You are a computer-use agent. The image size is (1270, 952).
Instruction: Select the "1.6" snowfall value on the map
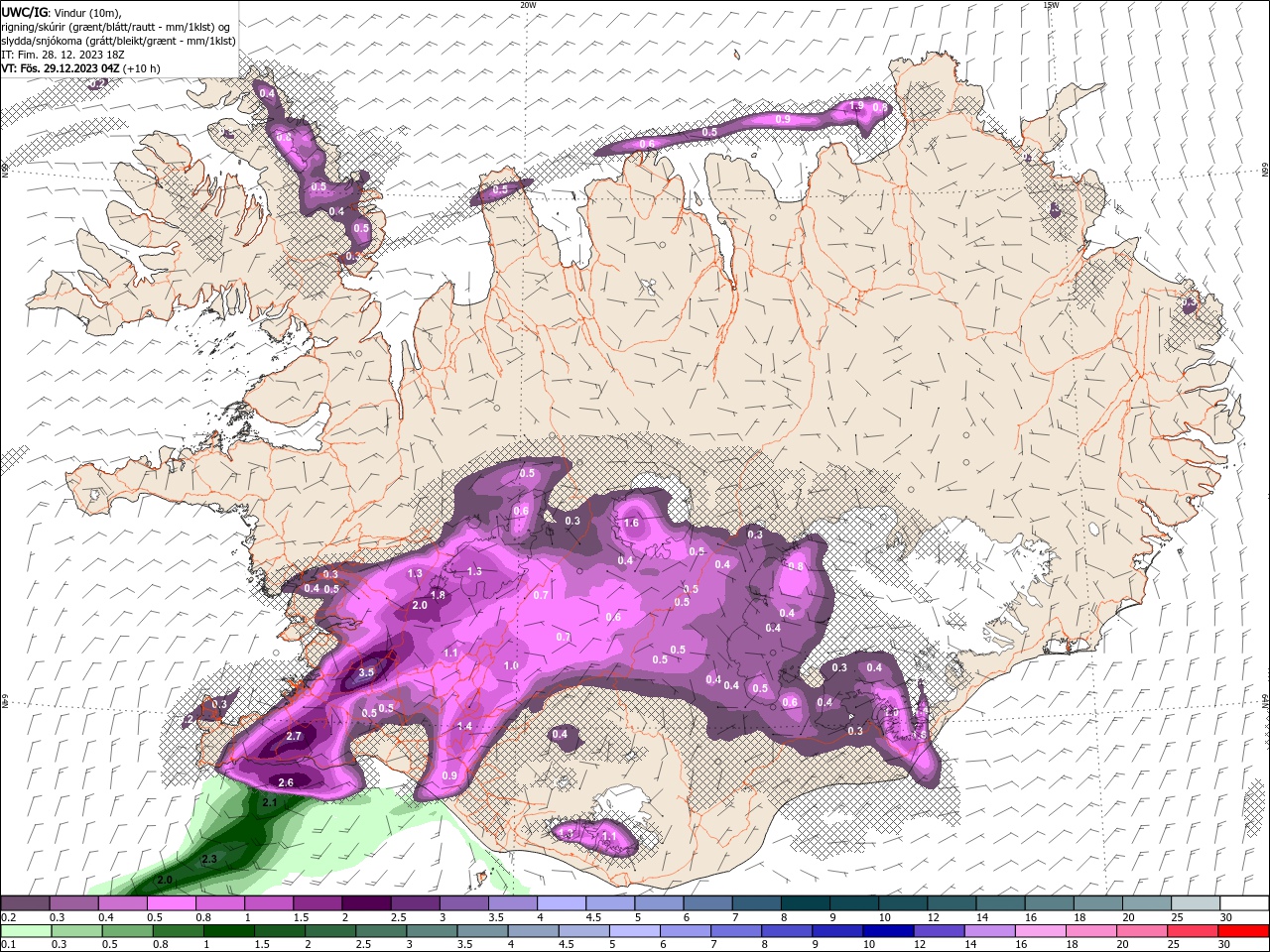coord(631,523)
